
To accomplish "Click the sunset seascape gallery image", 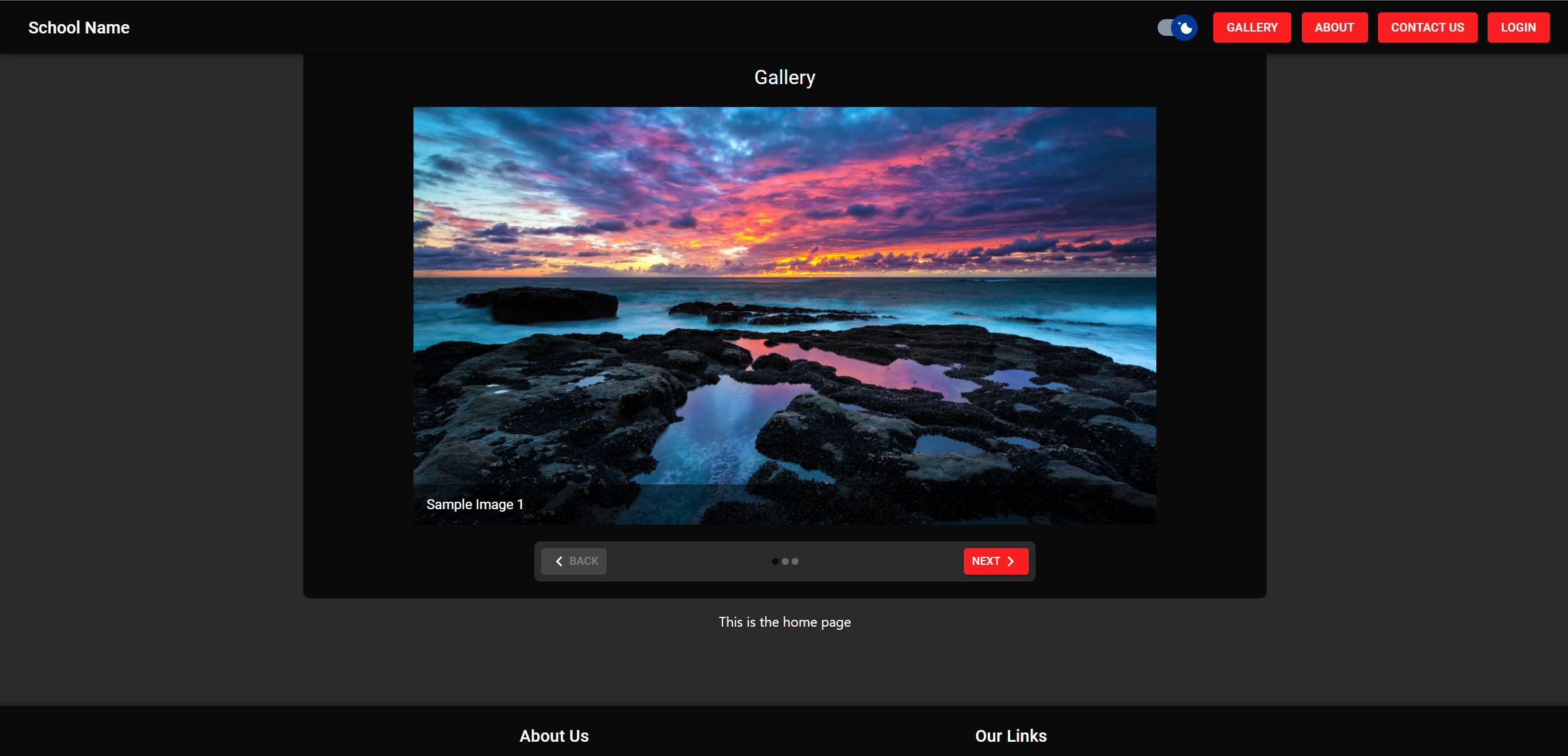I will click(784, 297).
